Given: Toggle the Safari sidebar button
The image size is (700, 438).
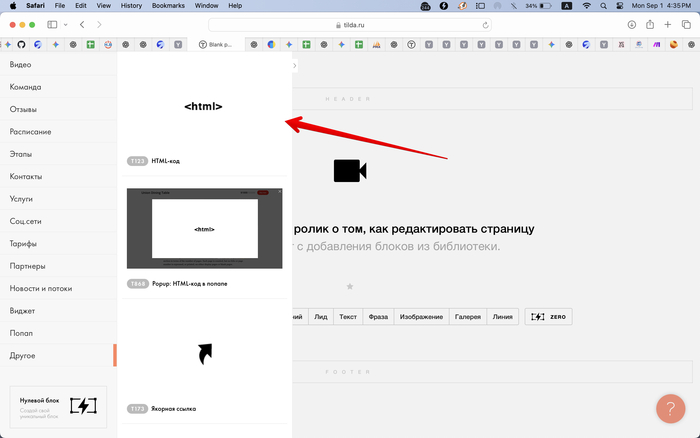Looking at the screenshot, I should (x=52, y=24).
